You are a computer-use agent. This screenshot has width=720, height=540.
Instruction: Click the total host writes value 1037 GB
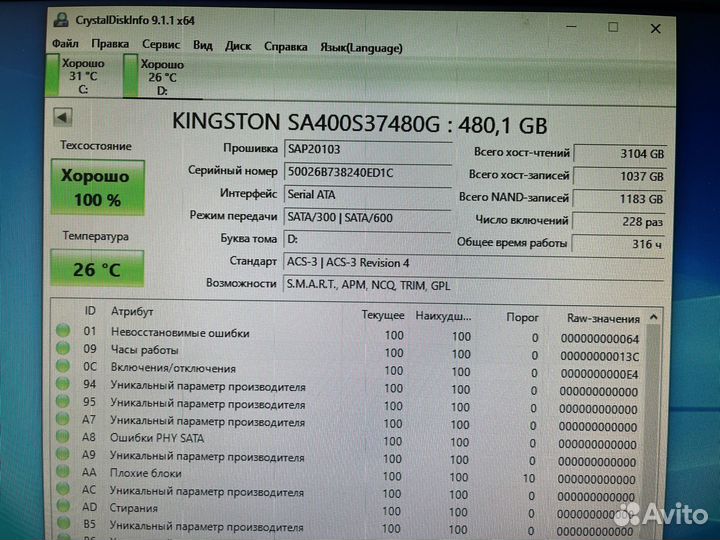click(619, 176)
